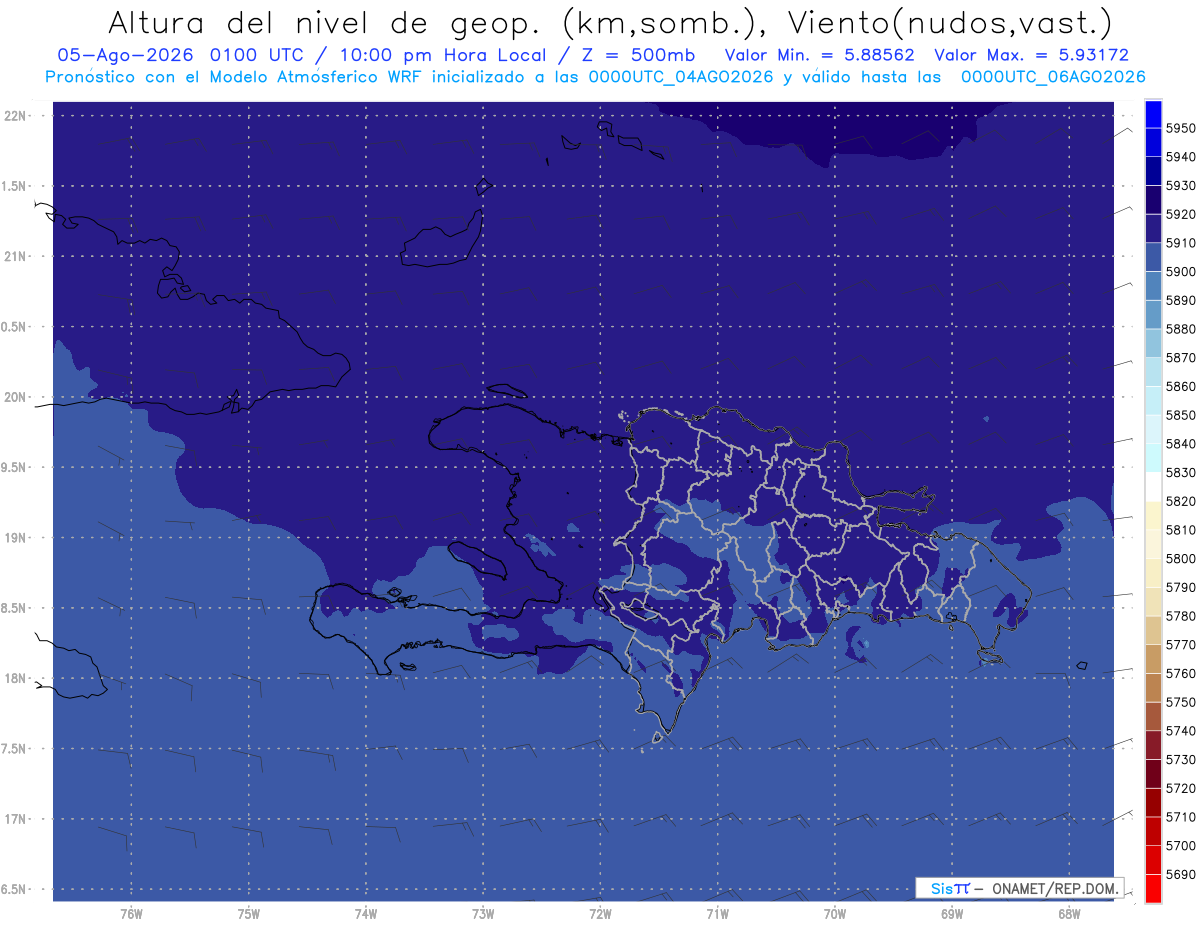Click the bright red swatch below 5690
This screenshot has width=1200, height=927.
1153,888
